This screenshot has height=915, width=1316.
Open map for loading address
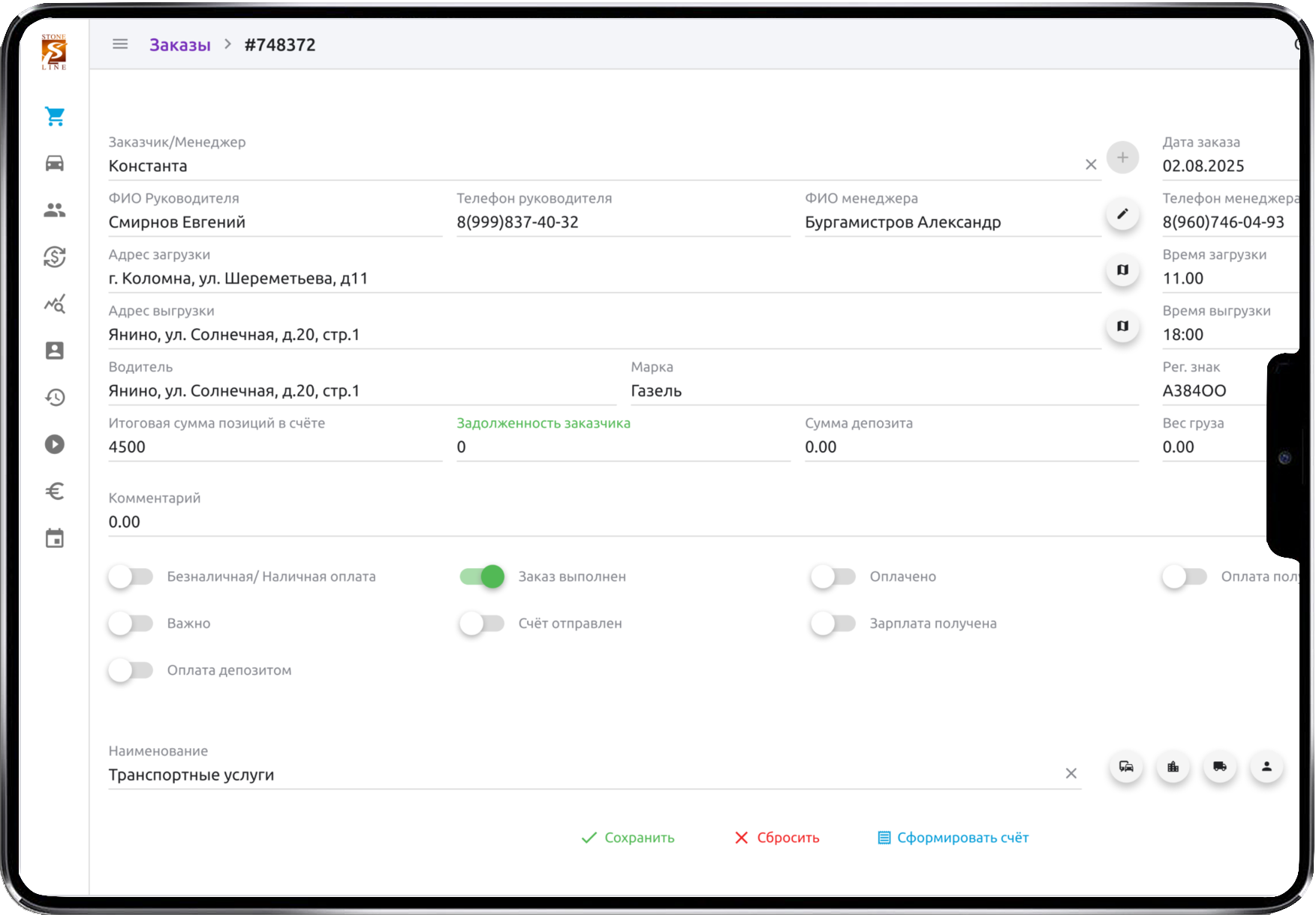1122,270
